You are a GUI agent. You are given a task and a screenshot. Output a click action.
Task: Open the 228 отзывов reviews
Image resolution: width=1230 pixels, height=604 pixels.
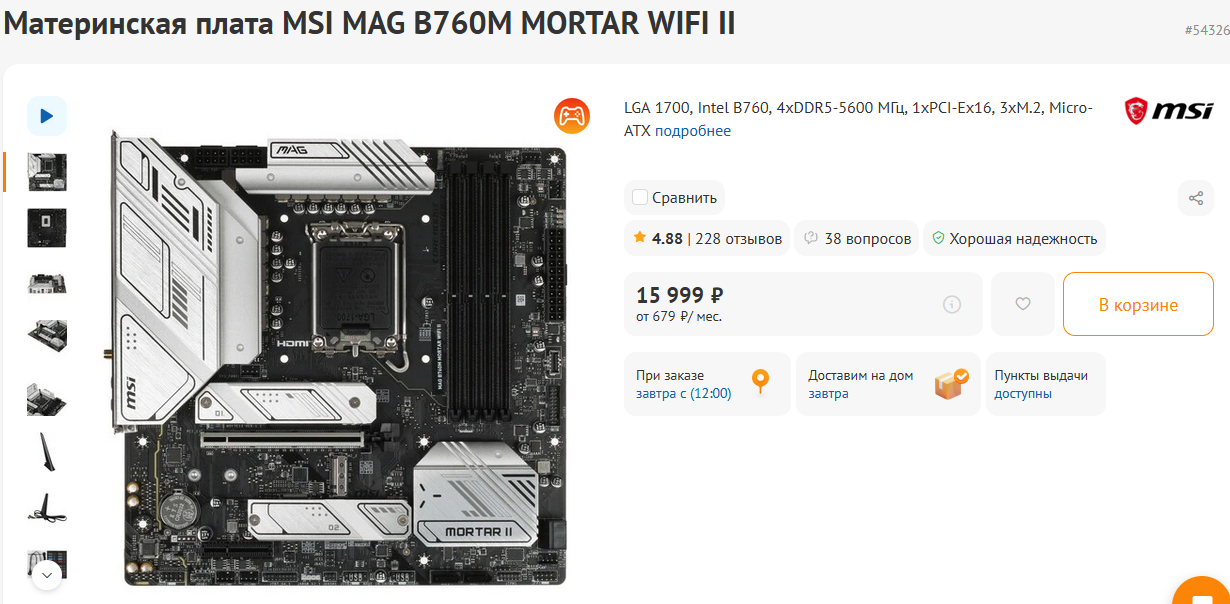pyautogui.click(x=738, y=238)
